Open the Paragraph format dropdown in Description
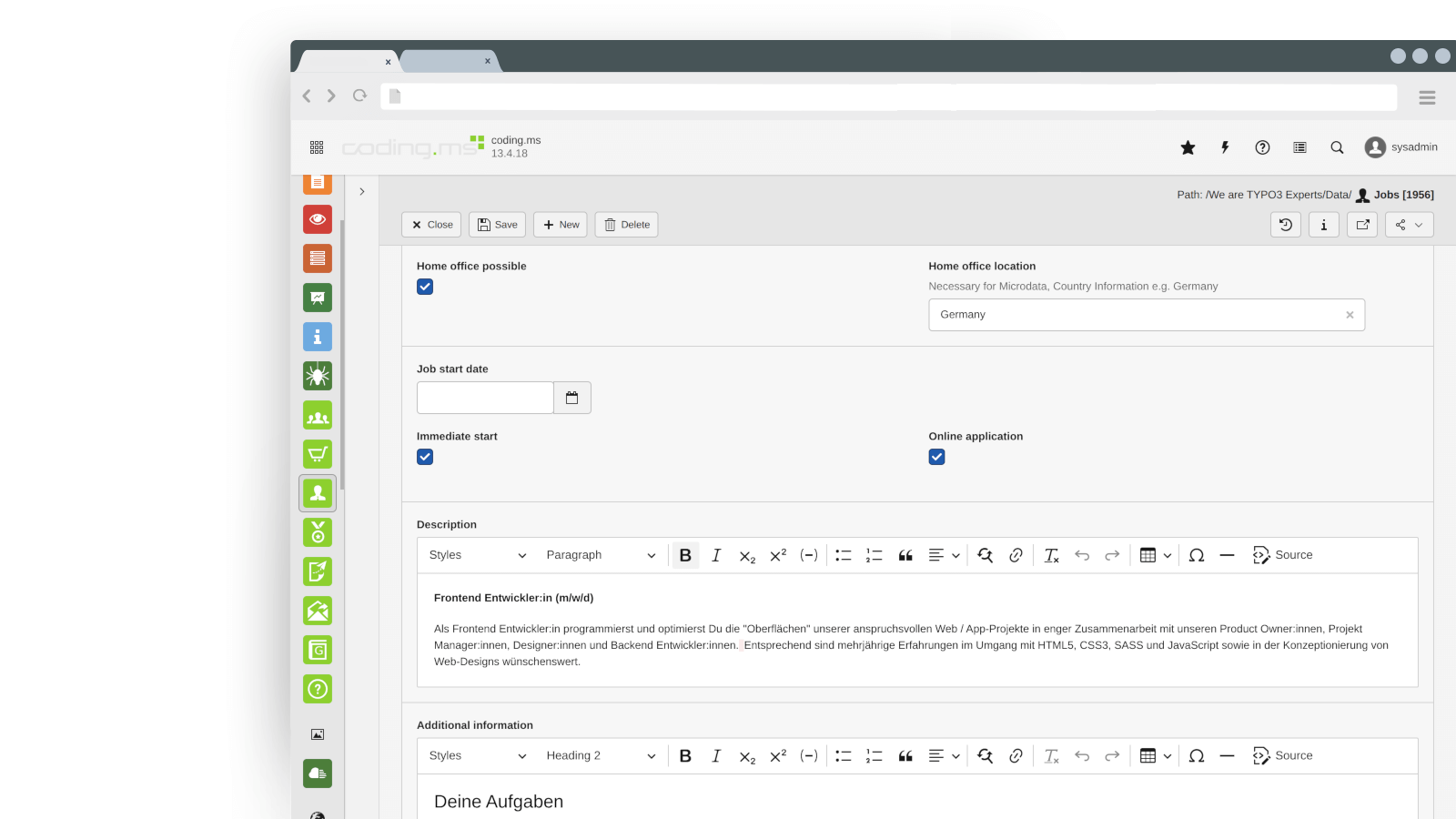The height and width of the screenshot is (819, 1456). 600,555
